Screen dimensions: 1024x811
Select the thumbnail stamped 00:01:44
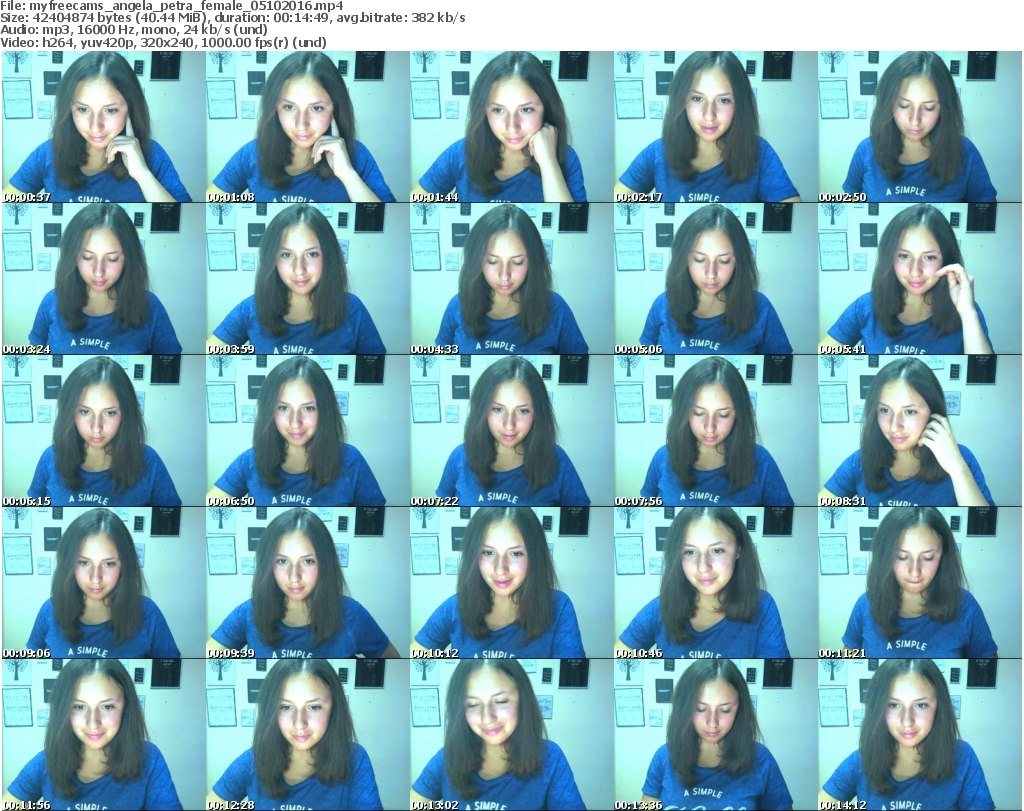coord(511,126)
